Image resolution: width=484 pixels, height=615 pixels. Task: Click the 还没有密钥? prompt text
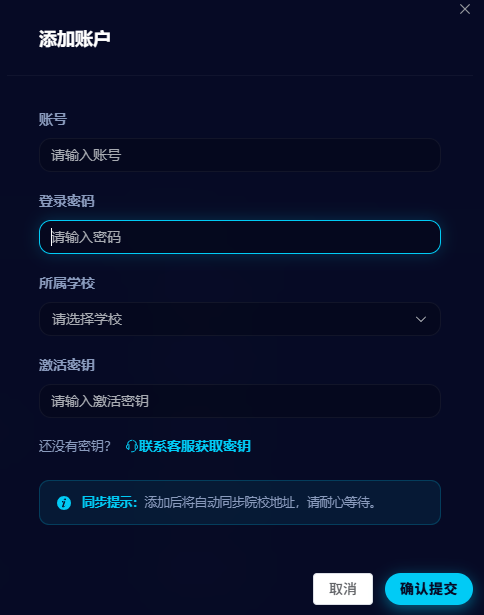tap(75, 446)
